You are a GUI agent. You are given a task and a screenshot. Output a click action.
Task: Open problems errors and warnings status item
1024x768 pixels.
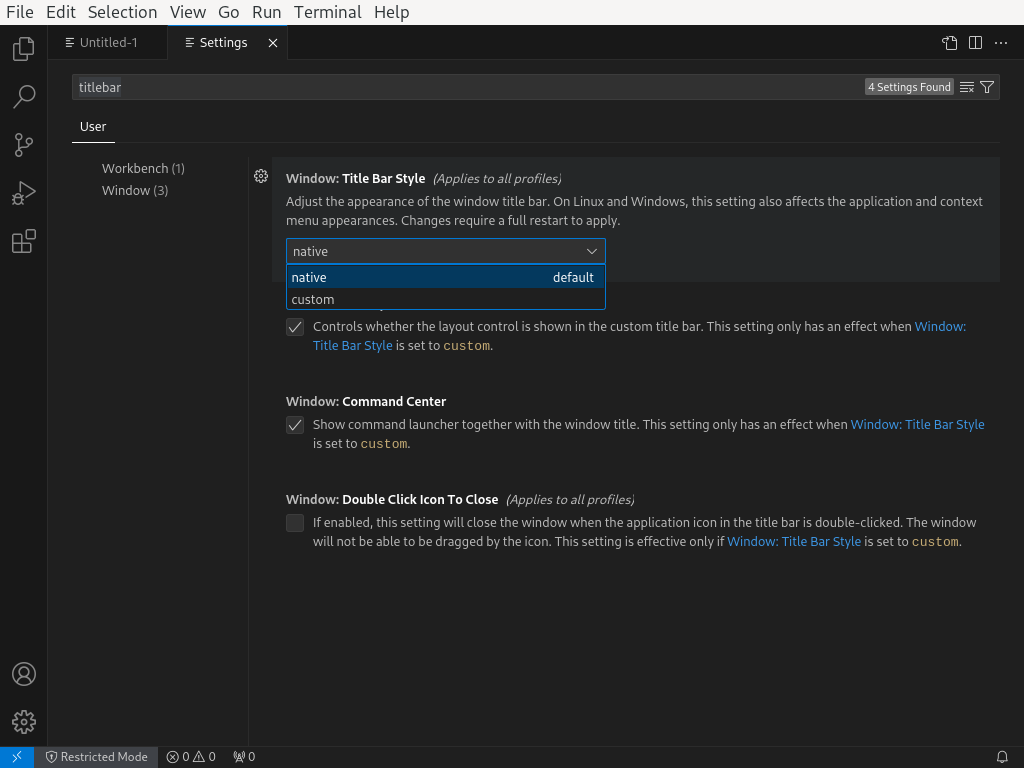tap(191, 757)
